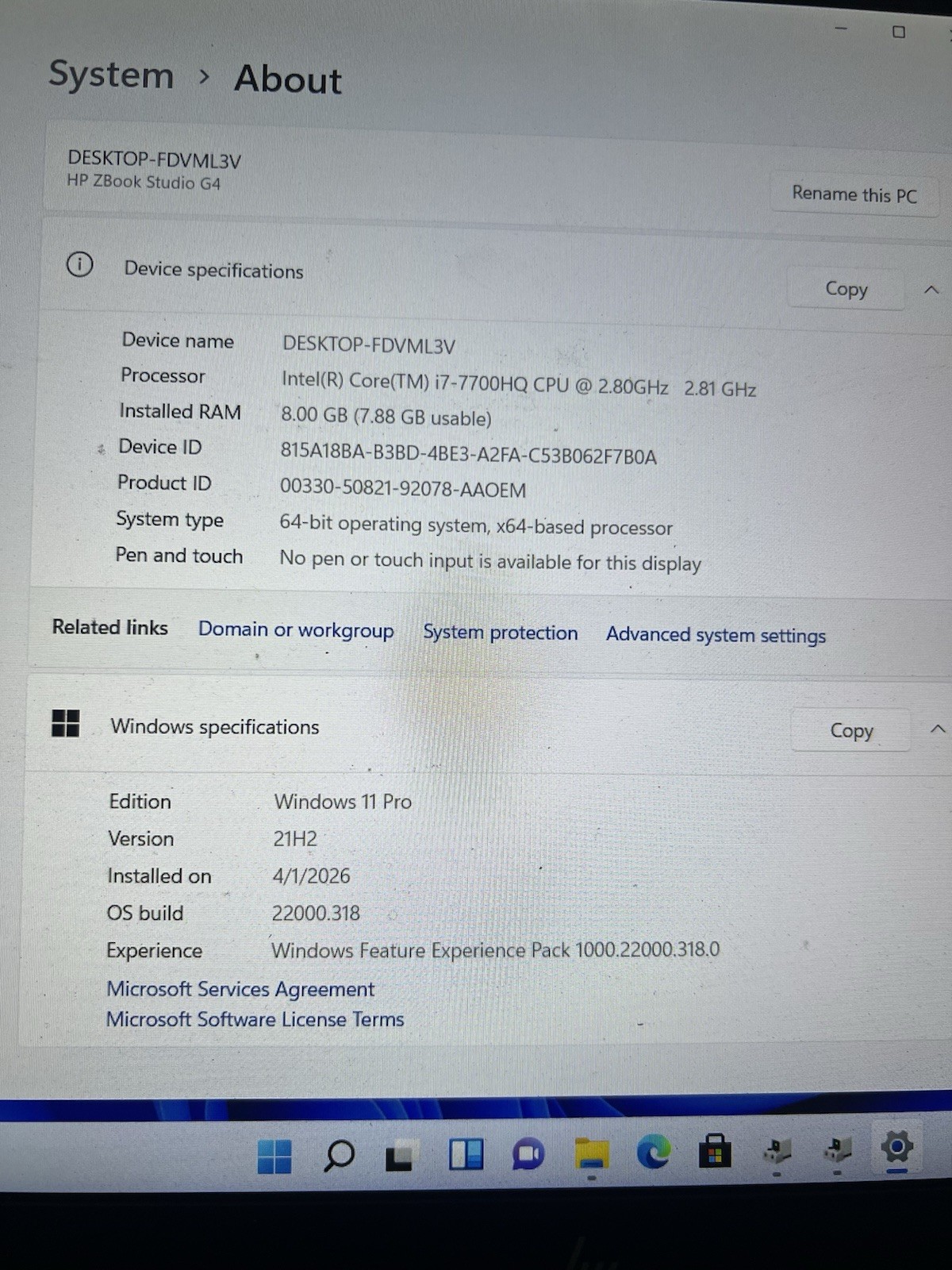Open Task View on taskbar
The image size is (952, 1270).
pos(401,1156)
